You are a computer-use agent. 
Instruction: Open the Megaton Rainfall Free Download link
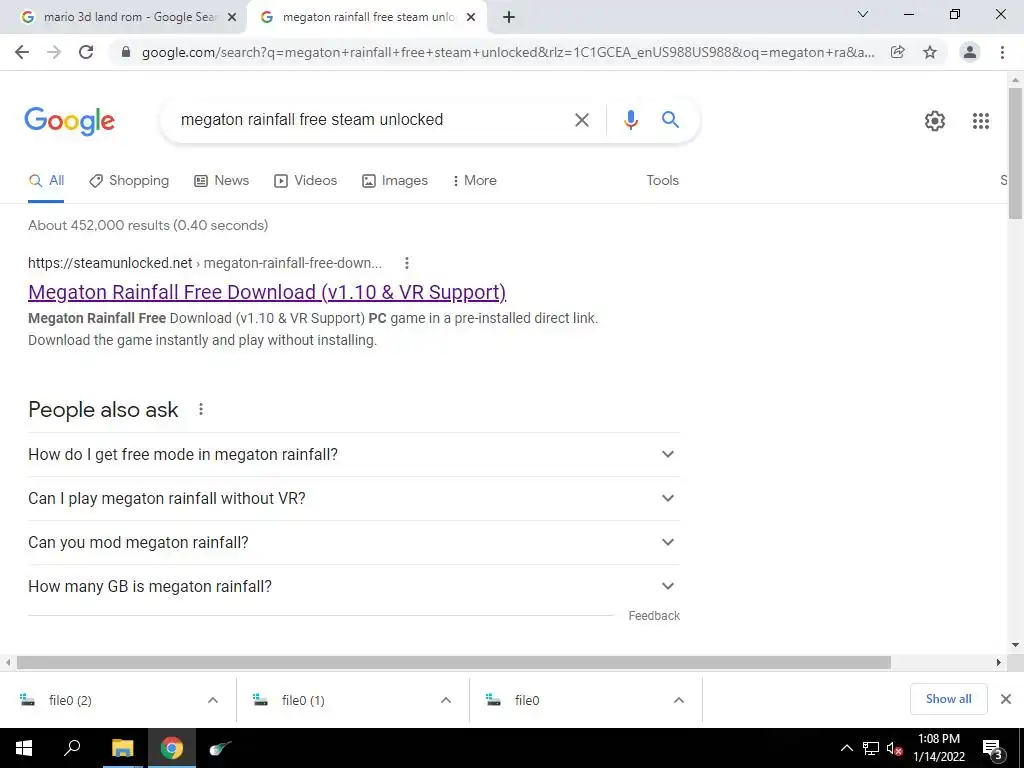[x=267, y=292]
